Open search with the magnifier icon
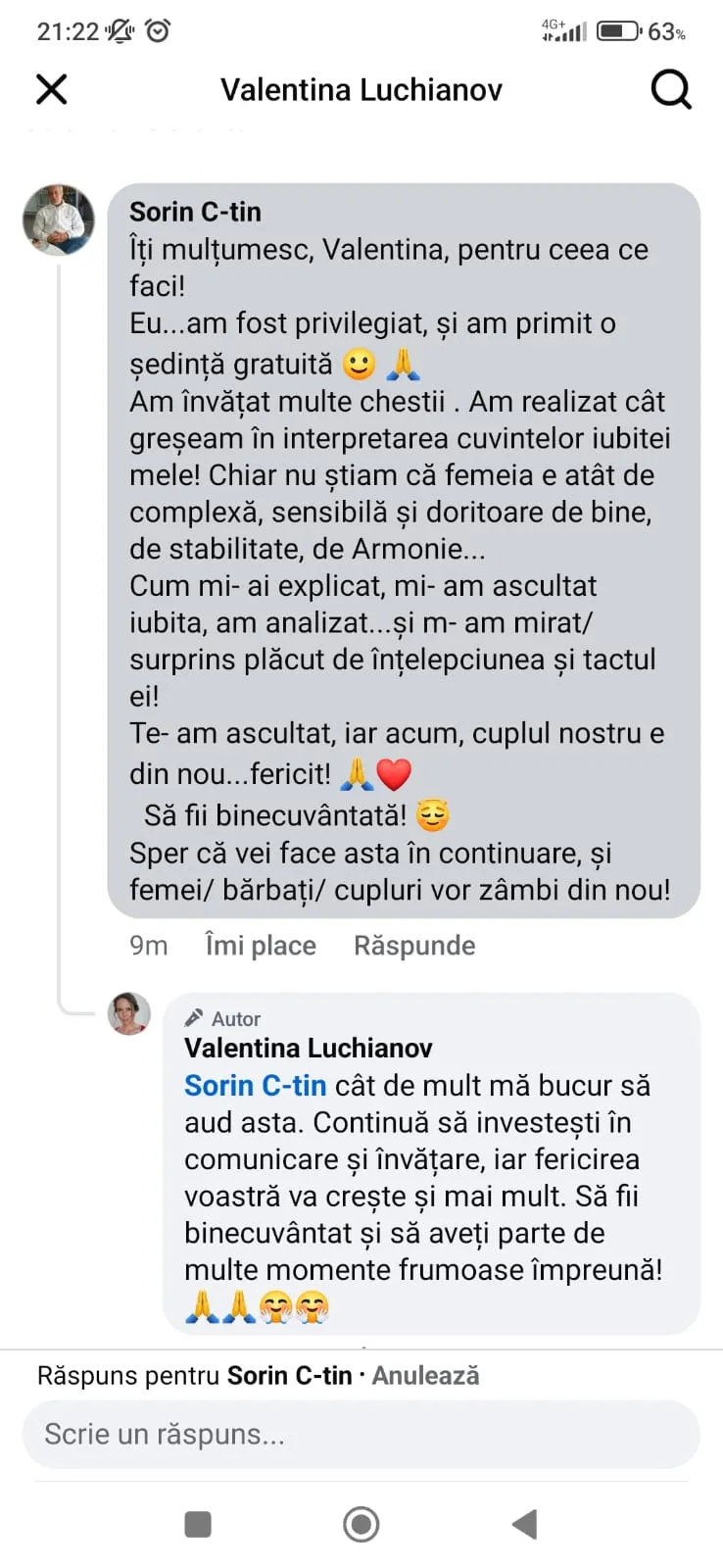 [670, 90]
